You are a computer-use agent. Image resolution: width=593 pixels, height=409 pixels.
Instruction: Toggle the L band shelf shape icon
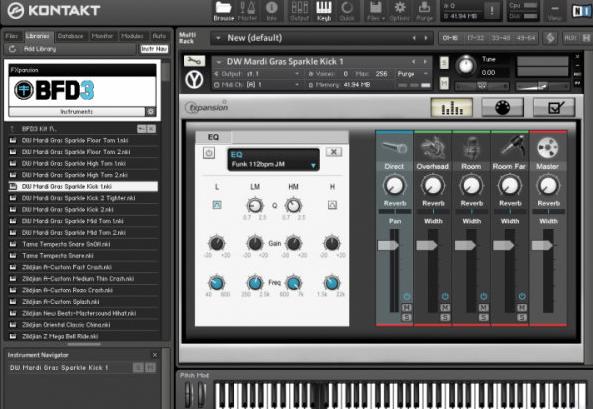point(217,205)
